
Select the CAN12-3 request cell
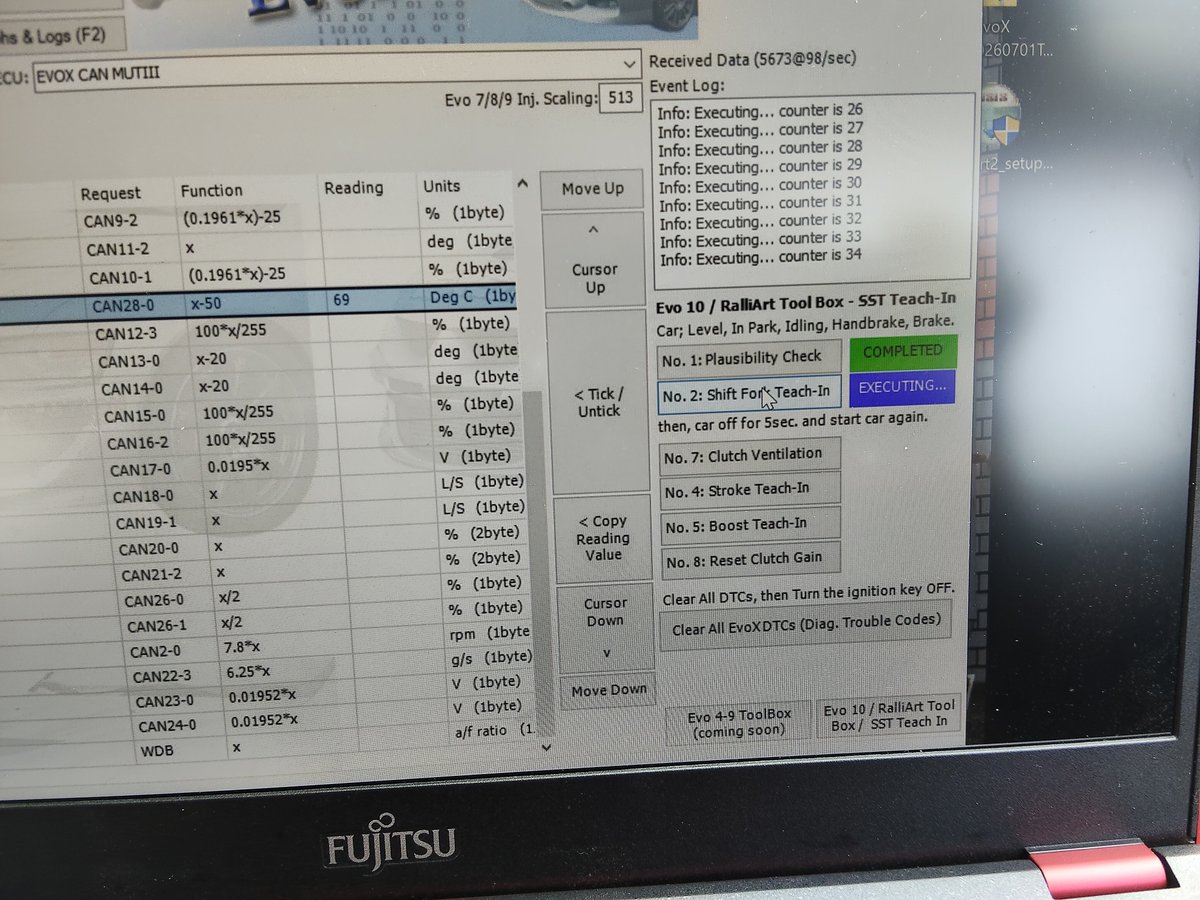click(127, 333)
